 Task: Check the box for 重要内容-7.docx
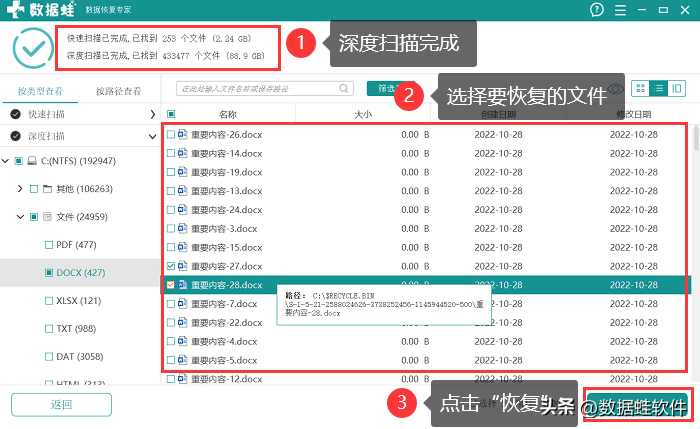[x=171, y=304]
